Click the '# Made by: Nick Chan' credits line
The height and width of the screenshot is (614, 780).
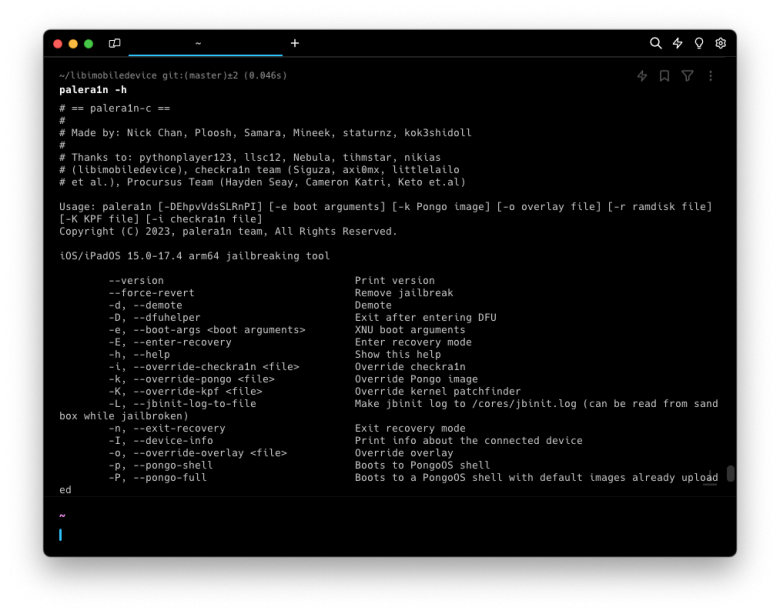tap(265, 133)
